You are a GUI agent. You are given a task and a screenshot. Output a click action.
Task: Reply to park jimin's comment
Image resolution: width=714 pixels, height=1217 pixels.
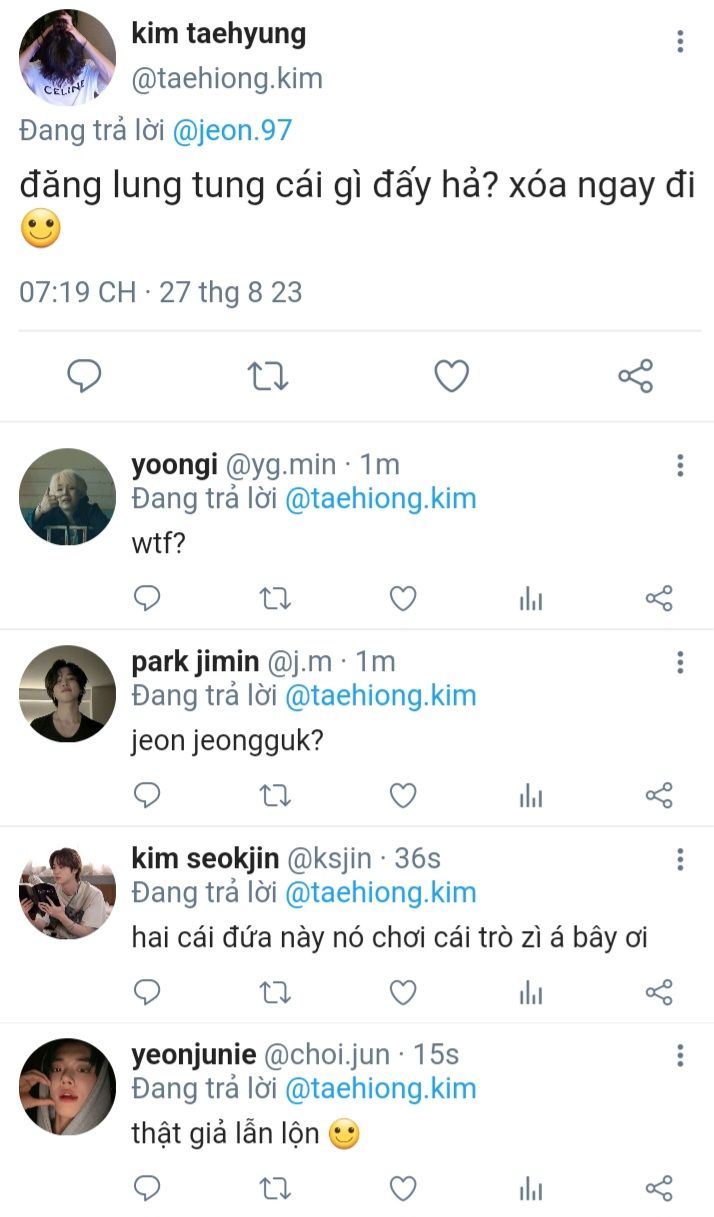tap(147, 796)
